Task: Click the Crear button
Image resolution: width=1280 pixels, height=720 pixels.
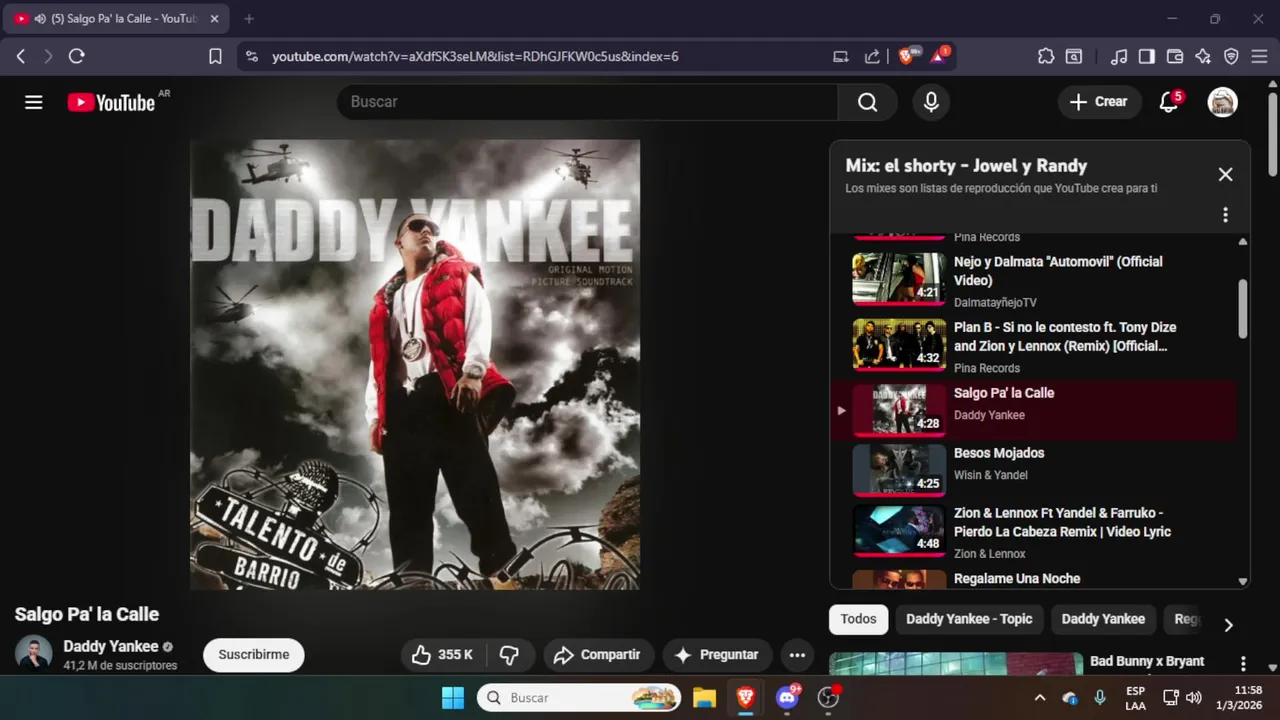Action: (x=1099, y=101)
